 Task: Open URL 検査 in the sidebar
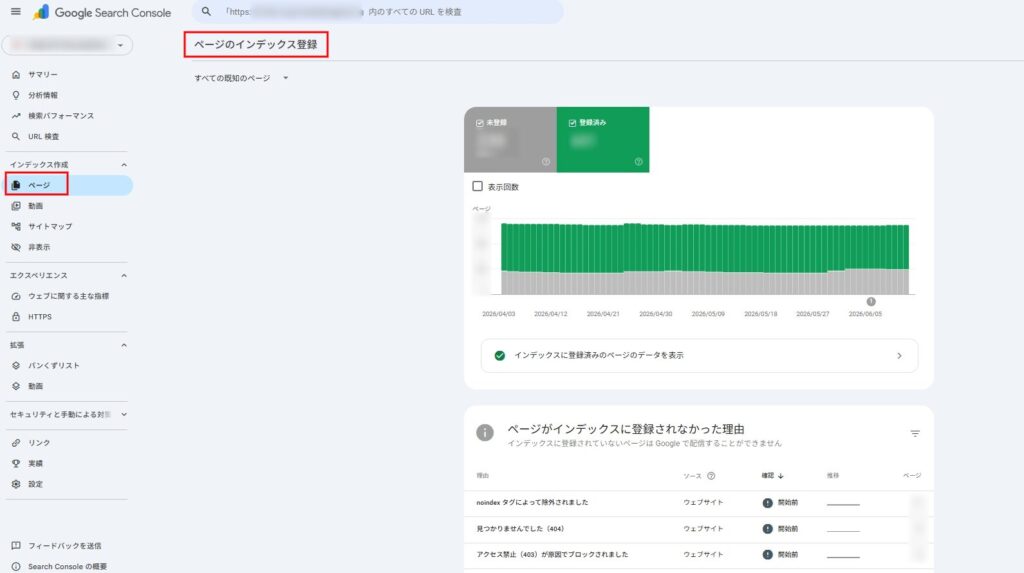point(43,137)
